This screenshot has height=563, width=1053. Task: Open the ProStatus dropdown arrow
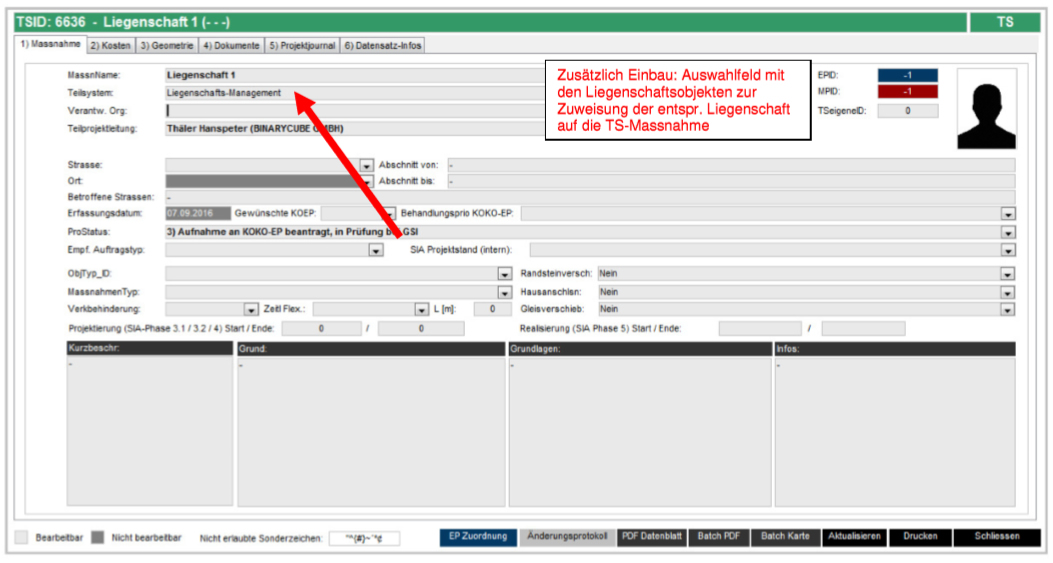(x=1007, y=232)
